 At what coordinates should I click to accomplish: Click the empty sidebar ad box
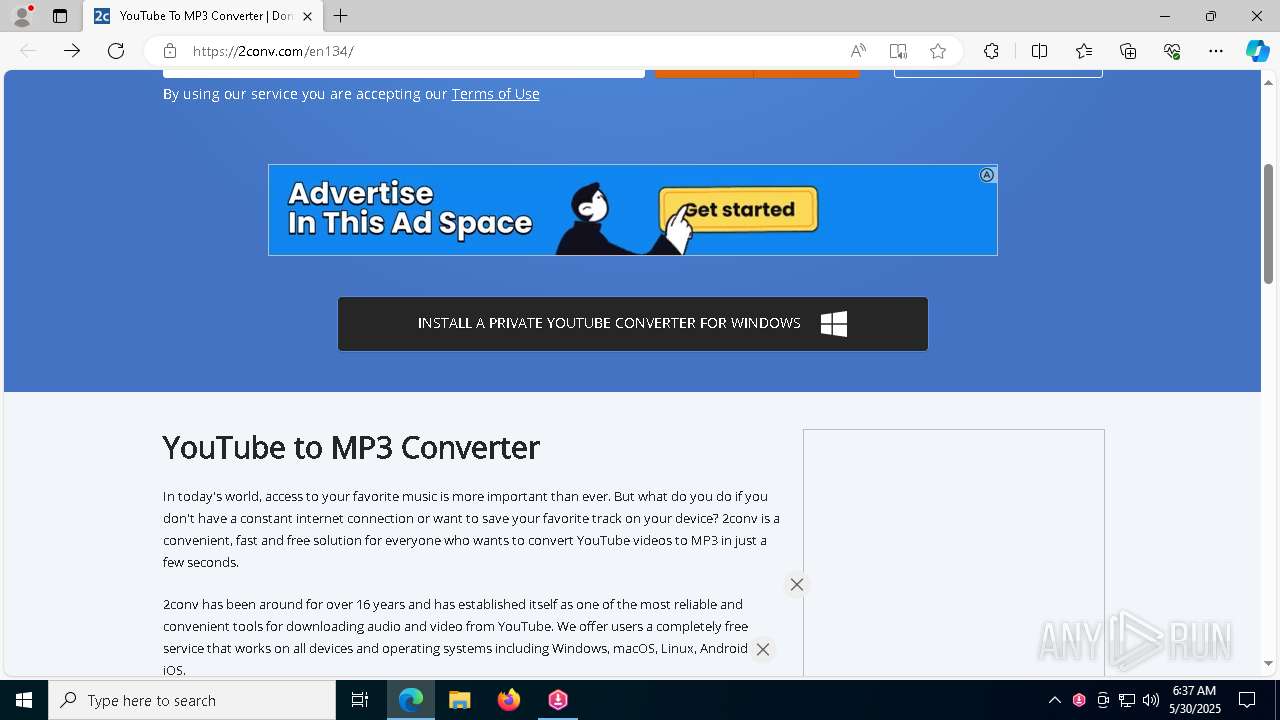[x=954, y=553]
